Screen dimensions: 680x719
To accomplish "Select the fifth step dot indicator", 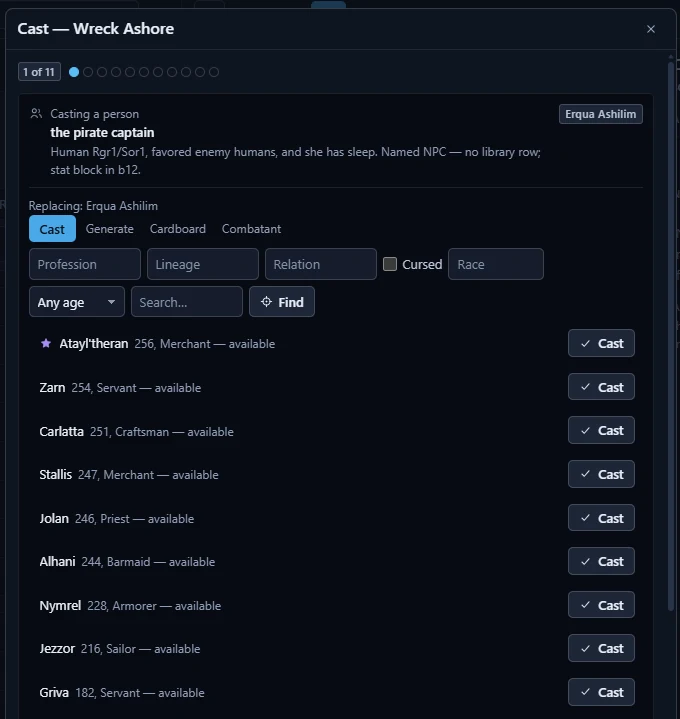I will (x=130, y=72).
